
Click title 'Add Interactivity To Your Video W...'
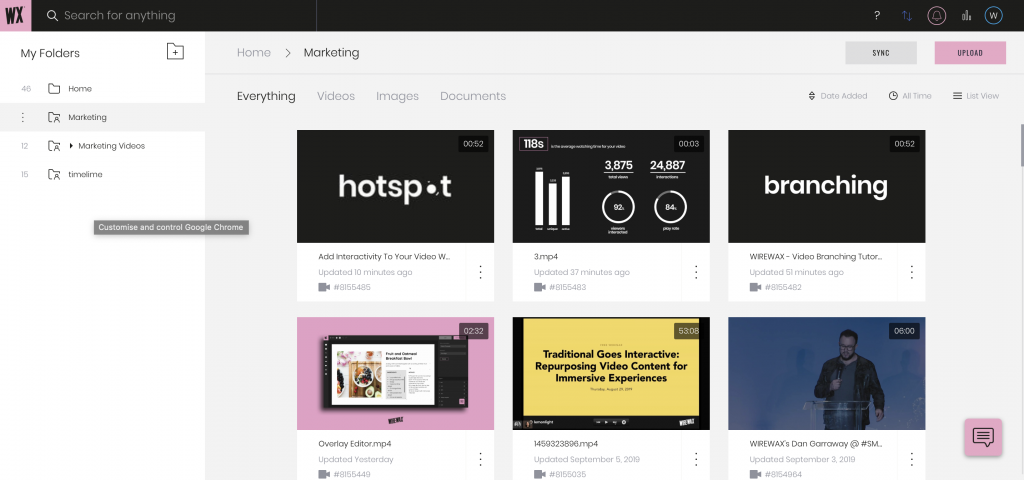(384, 257)
